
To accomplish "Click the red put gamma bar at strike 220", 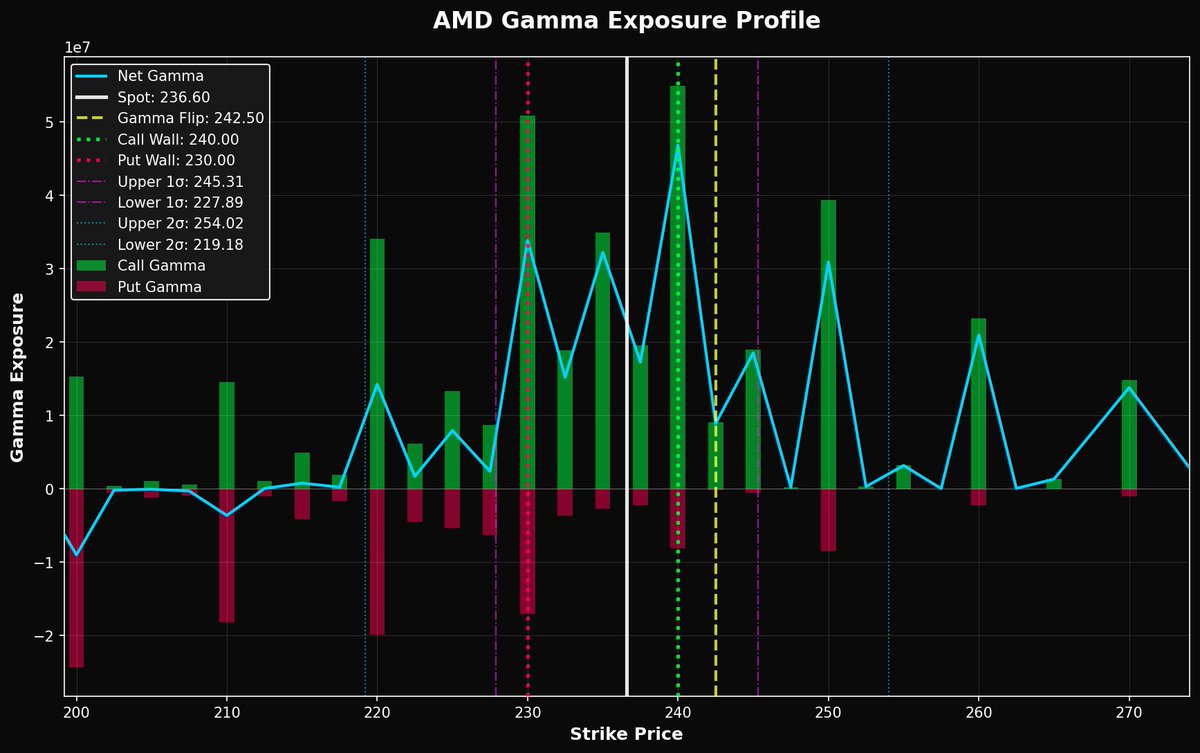I will (x=377, y=562).
